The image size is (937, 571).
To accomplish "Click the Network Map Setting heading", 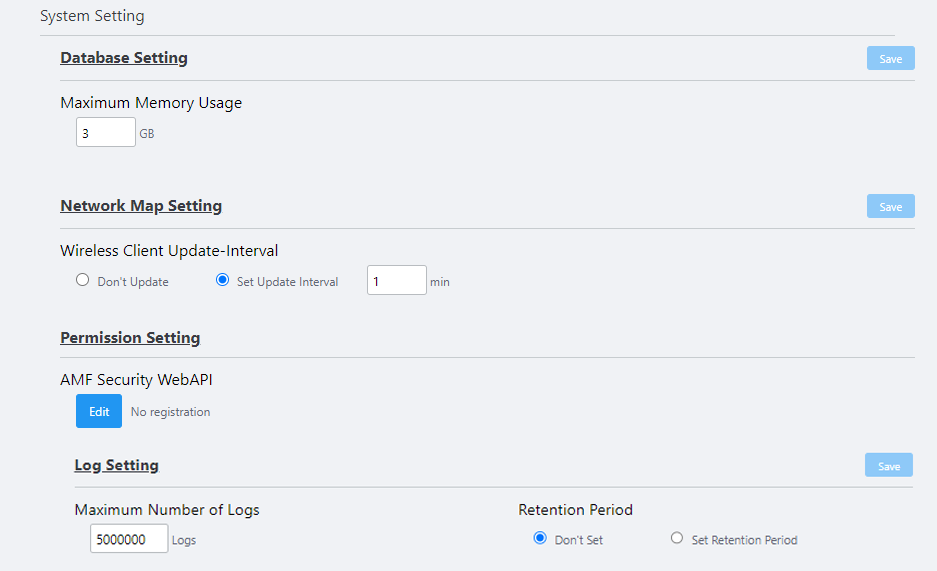I will [141, 206].
